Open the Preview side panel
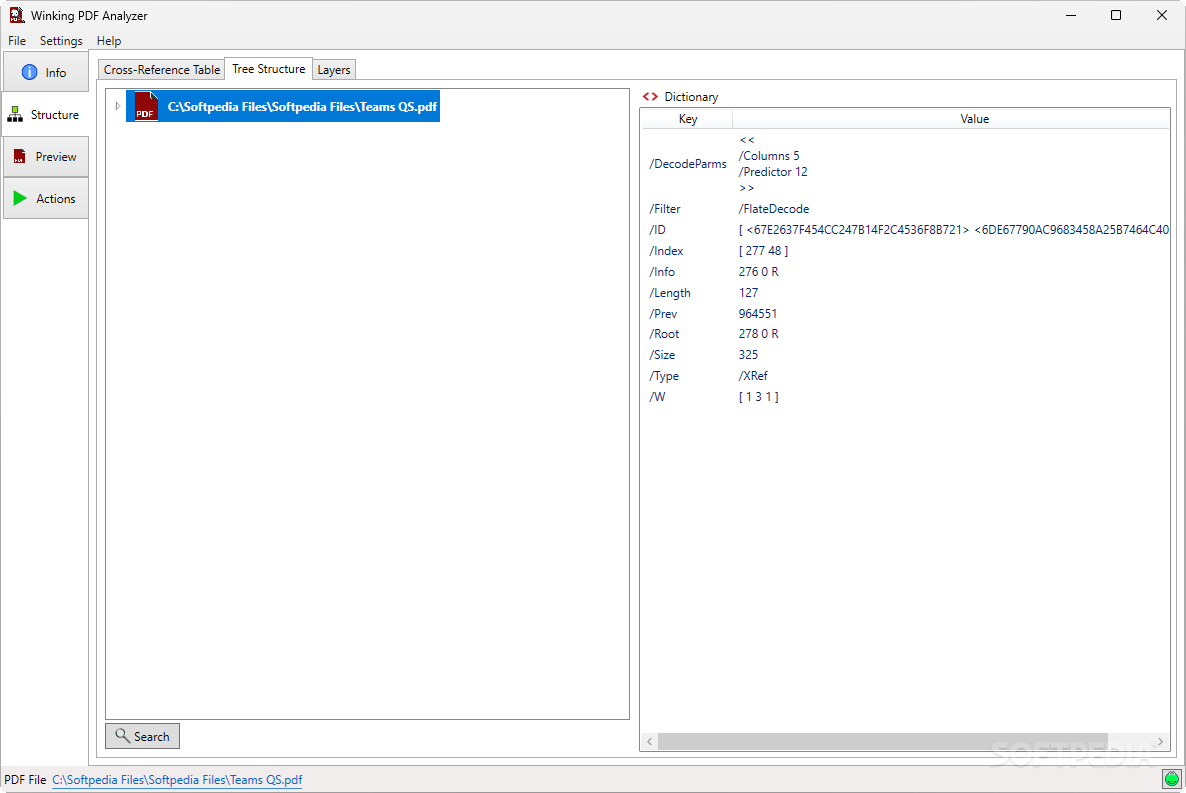The height and width of the screenshot is (793, 1186). pos(45,157)
